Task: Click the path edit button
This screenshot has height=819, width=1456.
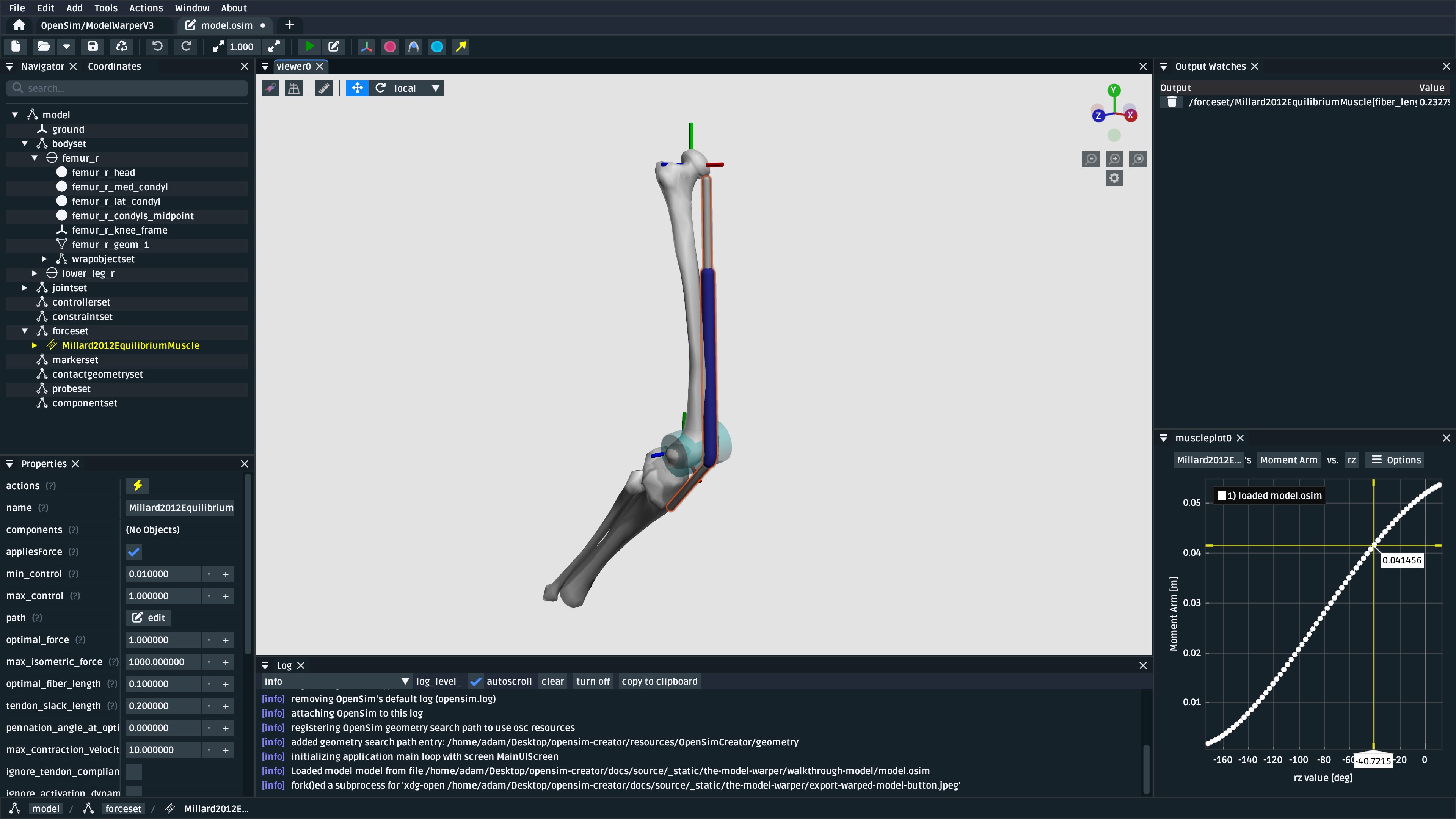Action: pyautogui.click(x=148, y=618)
